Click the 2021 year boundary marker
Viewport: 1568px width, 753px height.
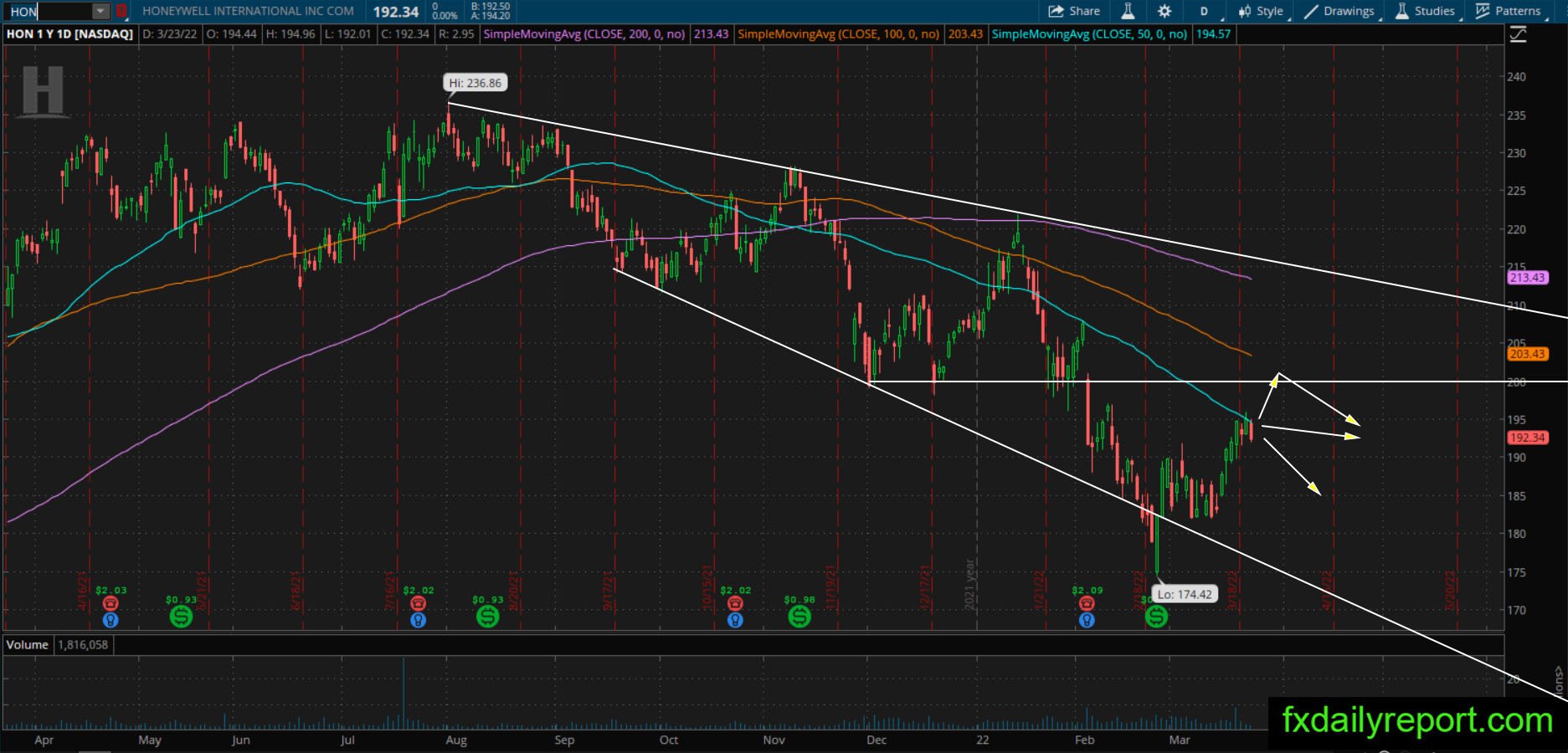coord(970,584)
